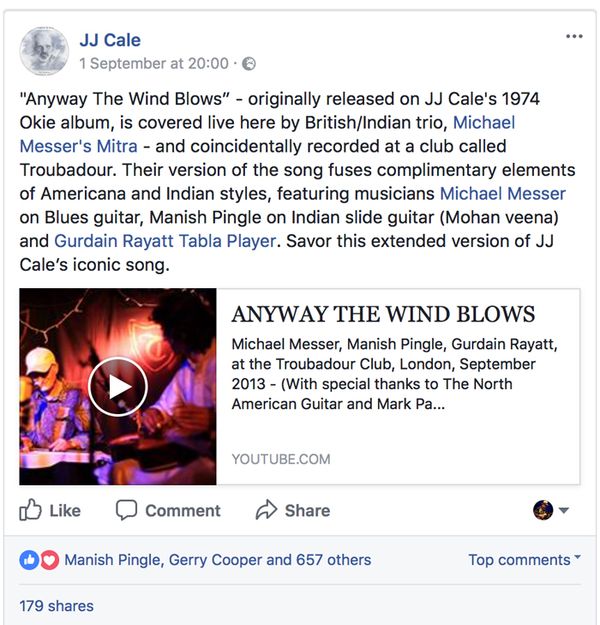Open the 179 shares list
The image size is (600, 625).
(x=57, y=606)
